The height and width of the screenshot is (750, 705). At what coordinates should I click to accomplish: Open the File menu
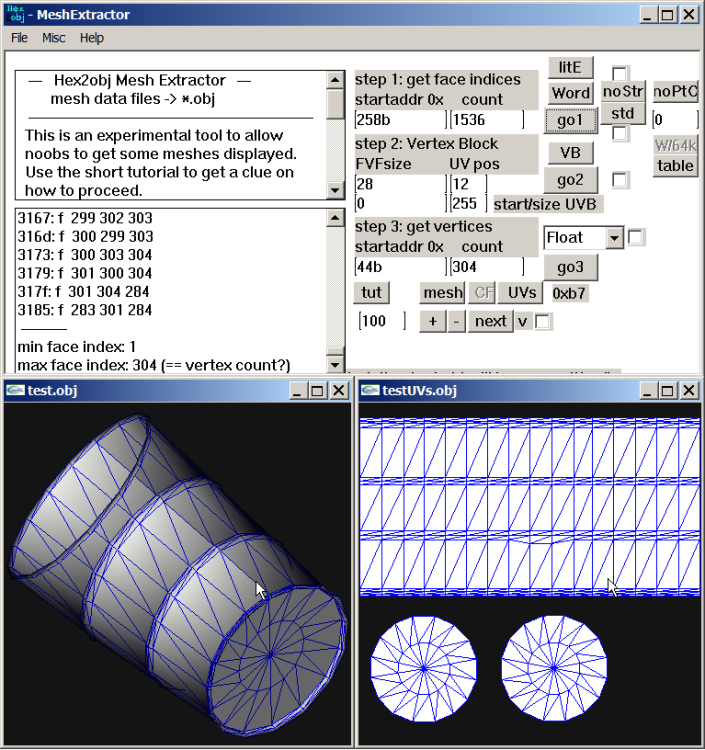click(x=19, y=38)
